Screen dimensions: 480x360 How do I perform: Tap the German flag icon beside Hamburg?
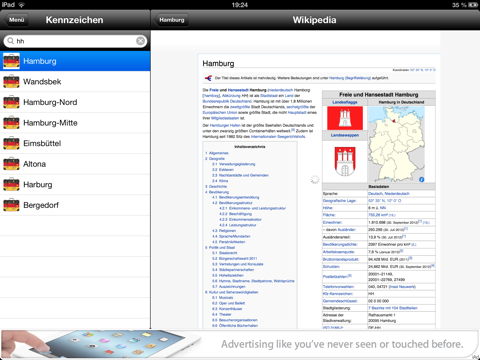pos(11,61)
